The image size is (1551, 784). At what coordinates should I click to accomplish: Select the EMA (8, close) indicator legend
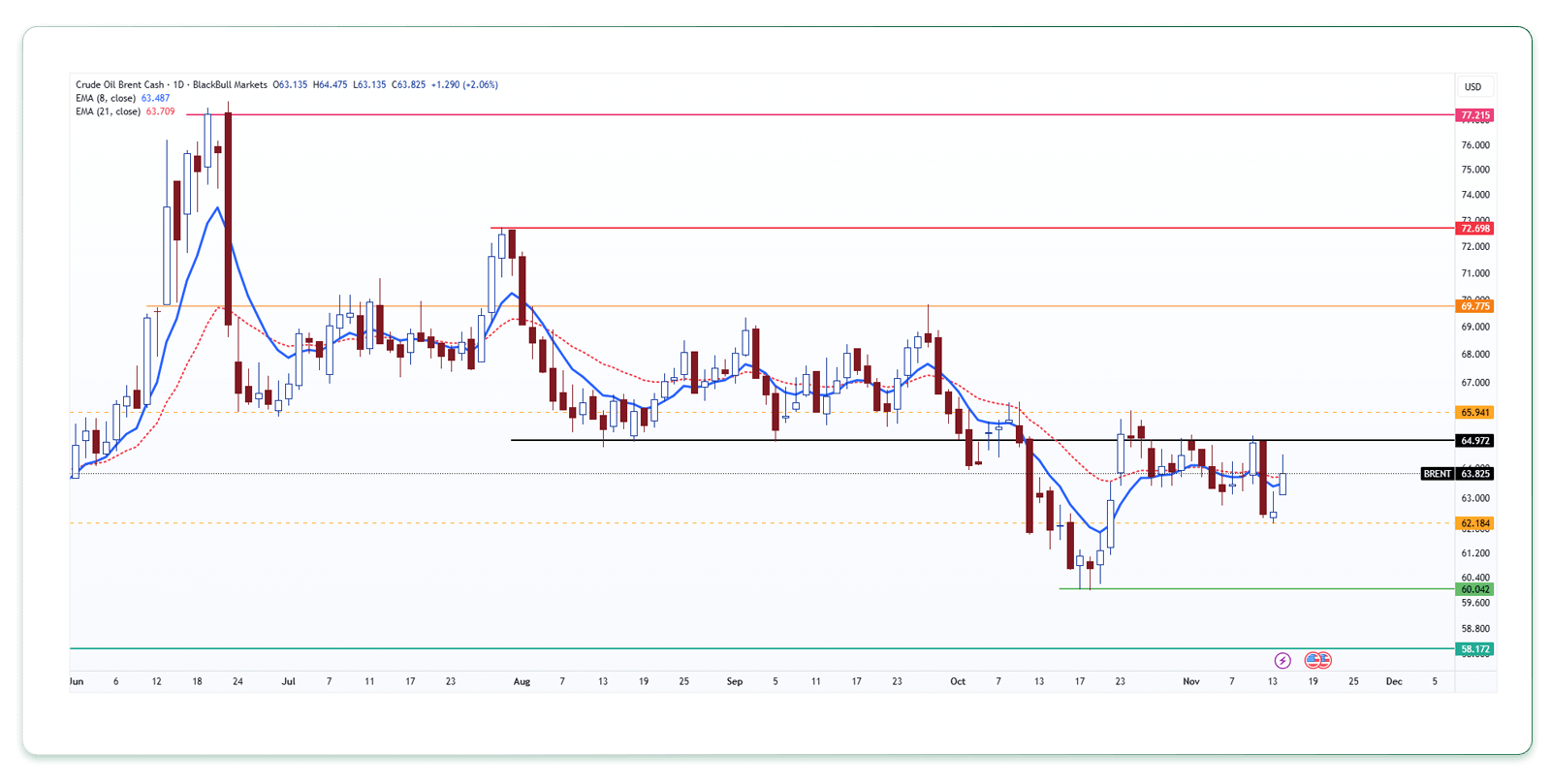[x=106, y=98]
